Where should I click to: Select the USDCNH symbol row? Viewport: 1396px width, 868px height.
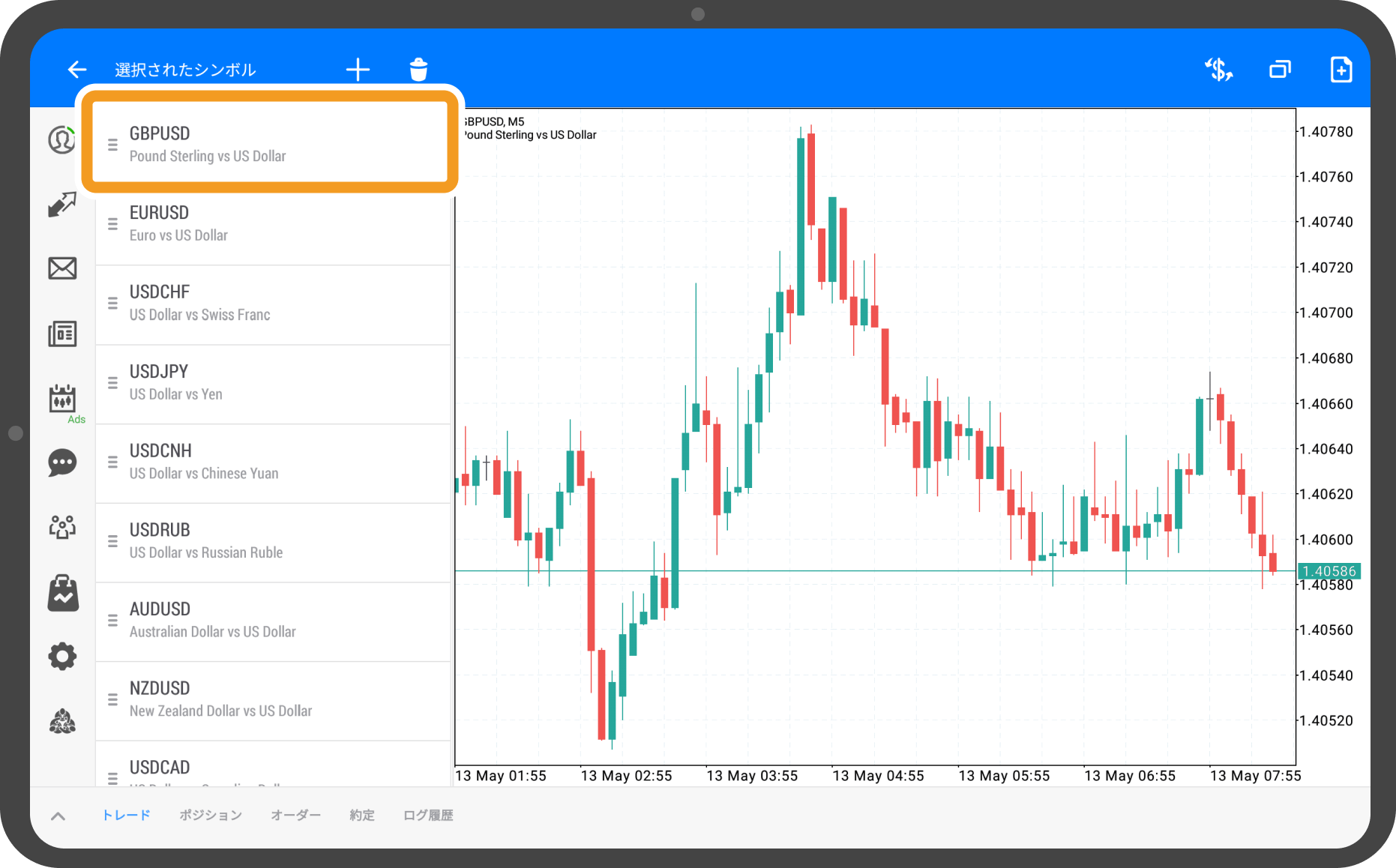[x=272, y=463]
